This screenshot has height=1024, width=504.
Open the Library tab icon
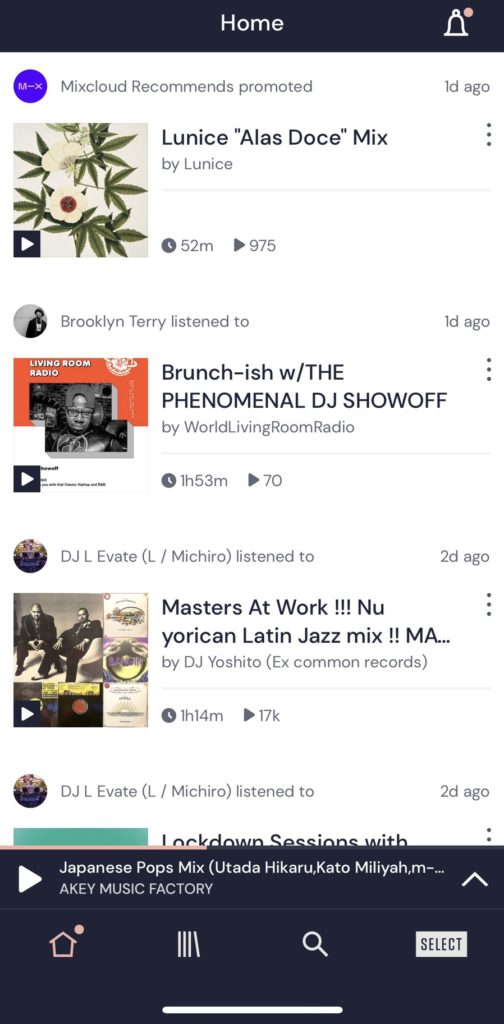(x=189, y=944)
